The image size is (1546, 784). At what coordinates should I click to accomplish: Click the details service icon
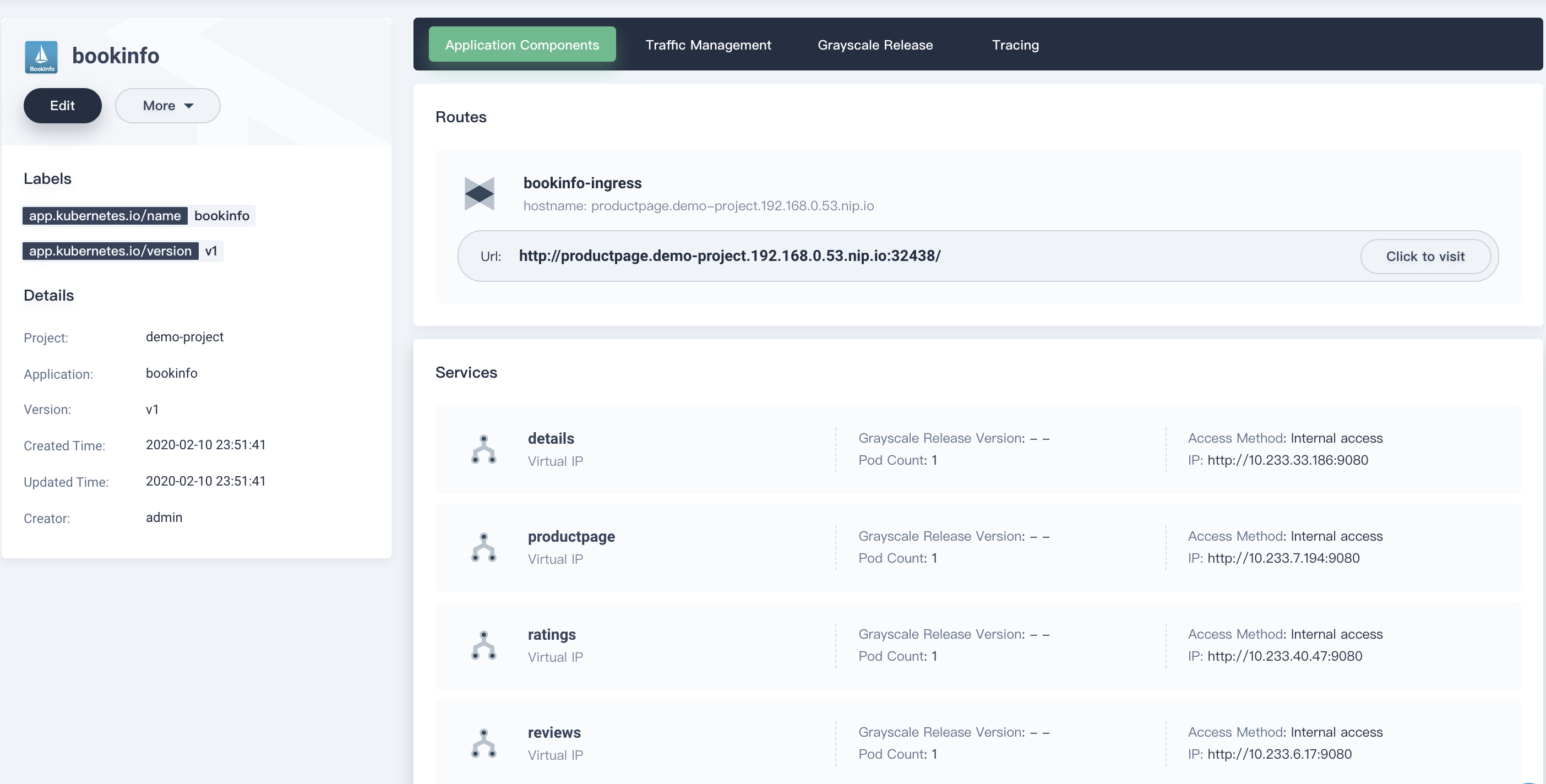pos(483,449)
